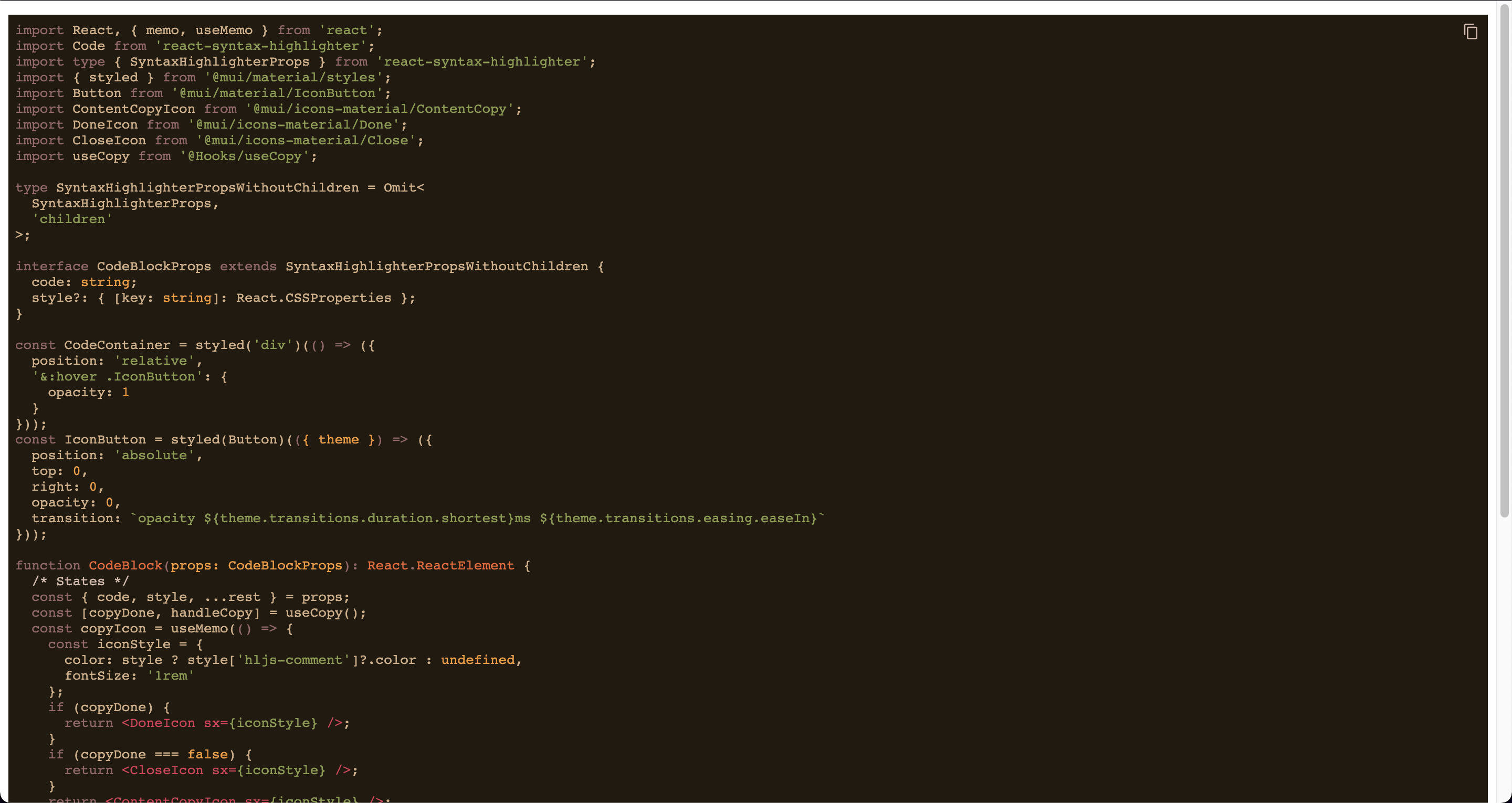Click the "/* States */" comment
The height and width of the screenshot is (803, 1512).
pos(80,582)
